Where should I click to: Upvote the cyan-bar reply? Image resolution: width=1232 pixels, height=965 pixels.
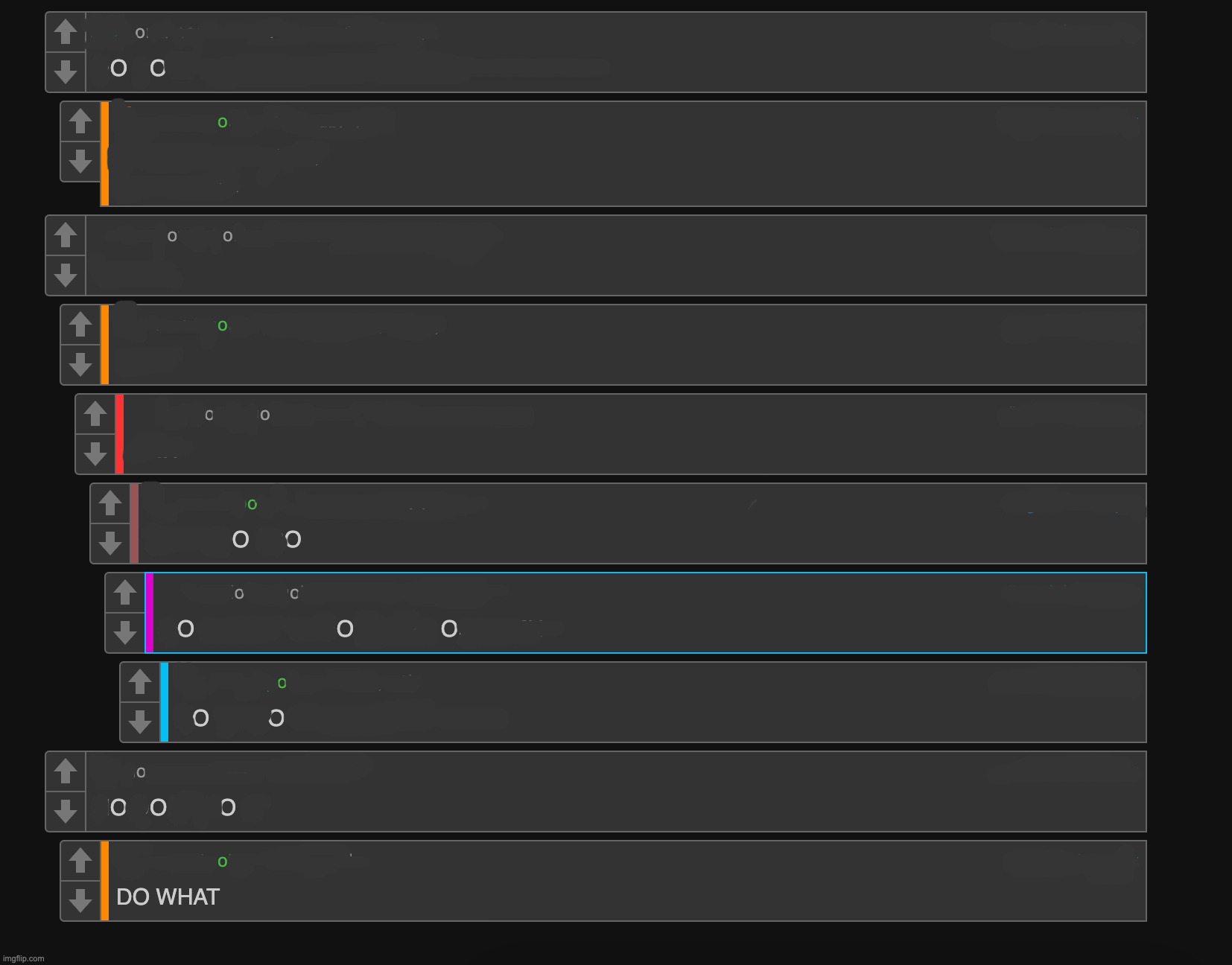[x=140, y=682]
